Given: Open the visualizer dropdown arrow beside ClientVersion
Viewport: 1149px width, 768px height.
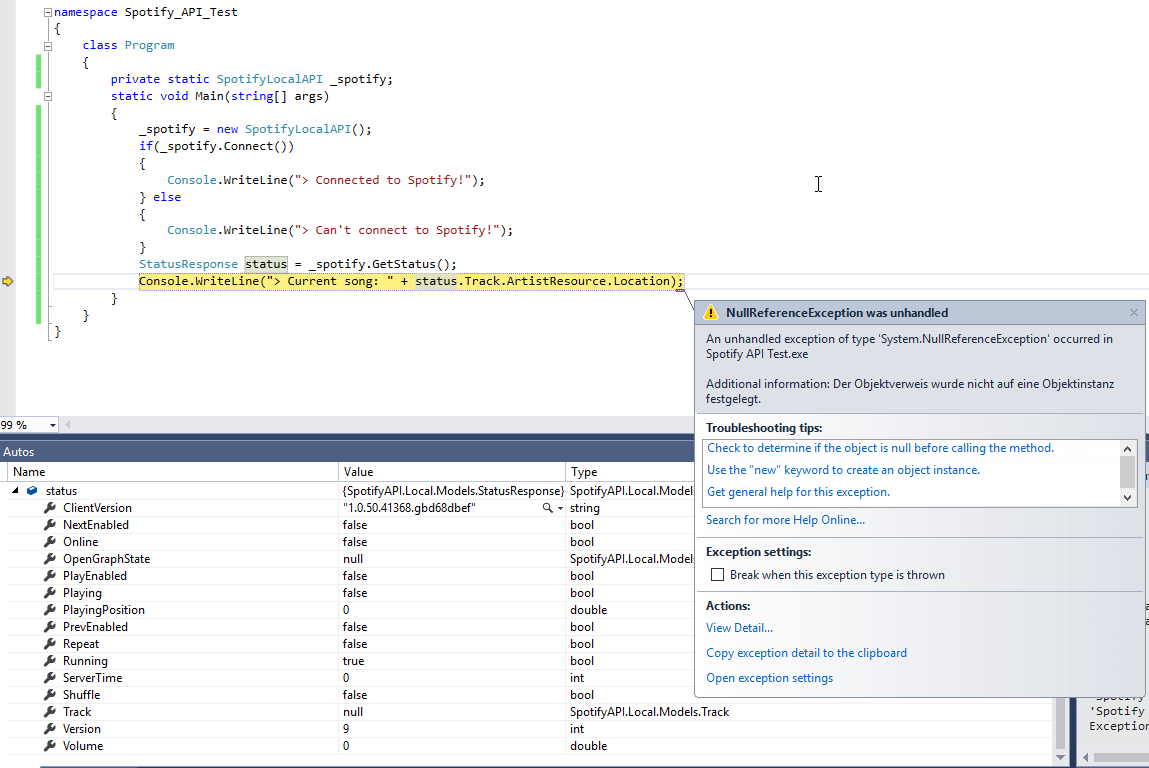Looking at the screenshot, I should [561, 509].
